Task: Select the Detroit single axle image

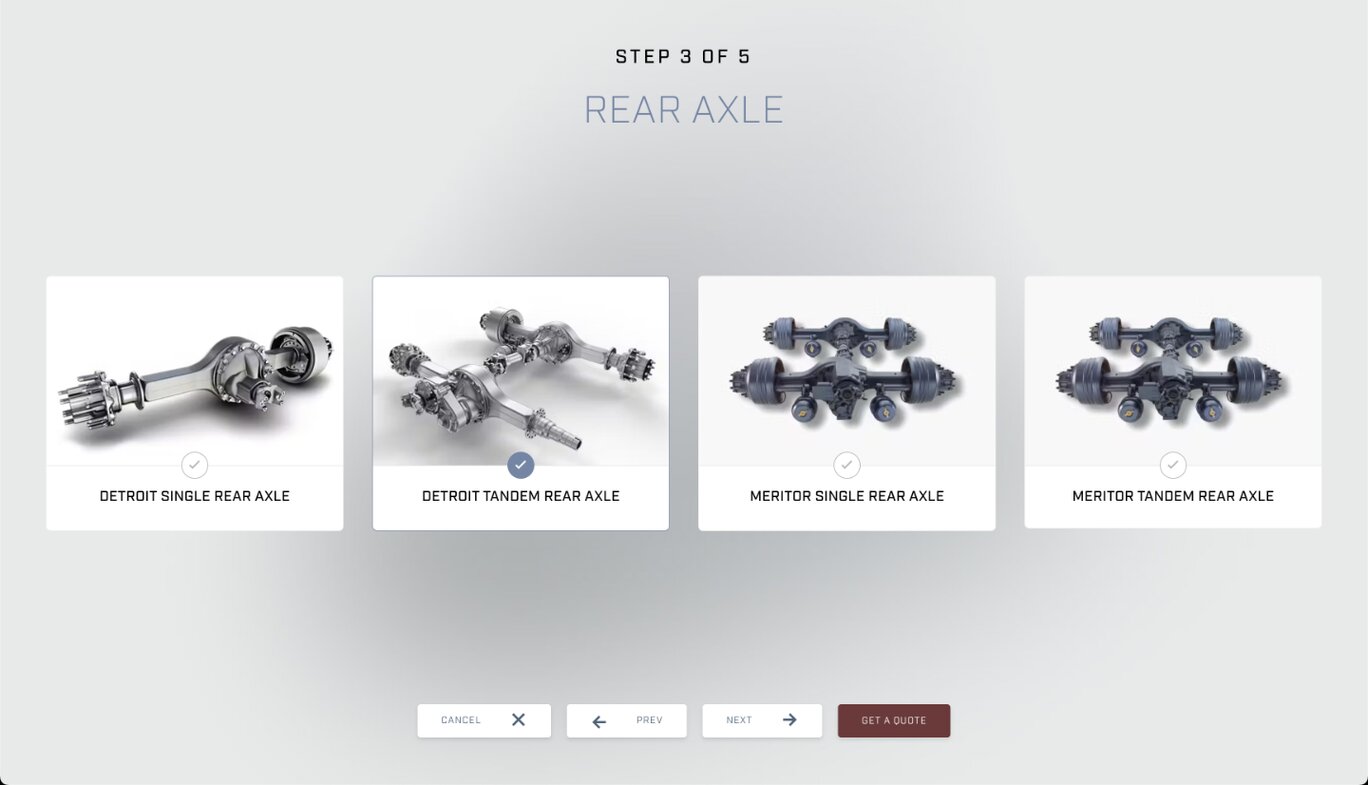Action: (x=195, y=371)
